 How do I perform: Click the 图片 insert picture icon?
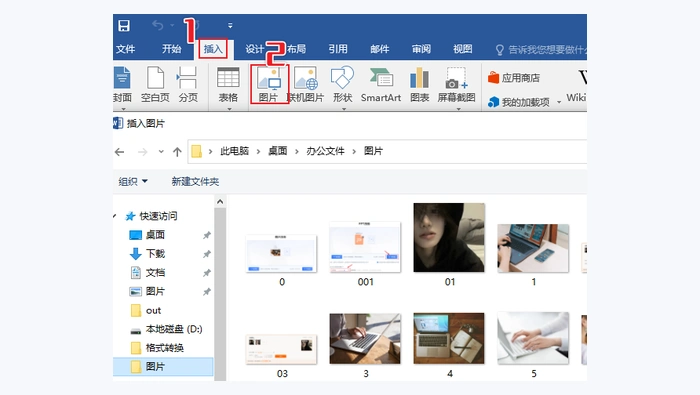(269, 84)
